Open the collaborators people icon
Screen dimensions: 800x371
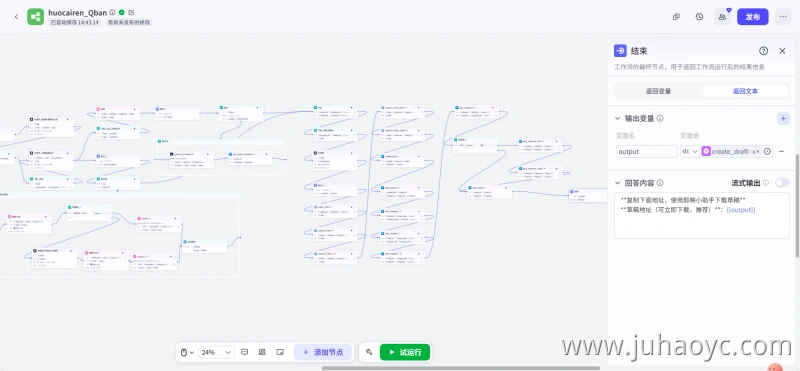[722, 17]
